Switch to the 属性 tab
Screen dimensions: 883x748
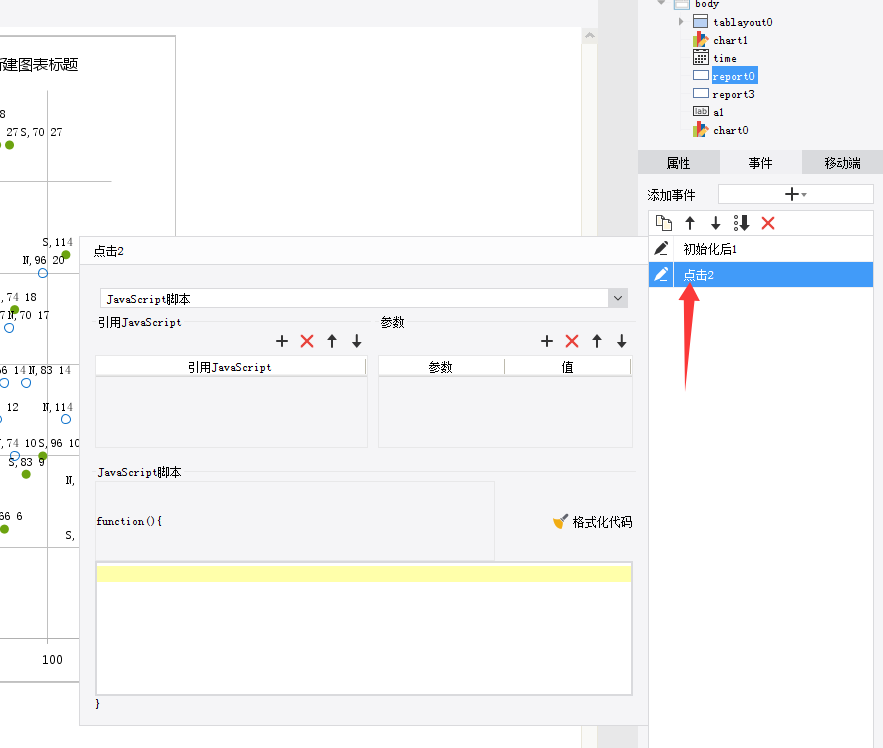click(x=679, y=163)
